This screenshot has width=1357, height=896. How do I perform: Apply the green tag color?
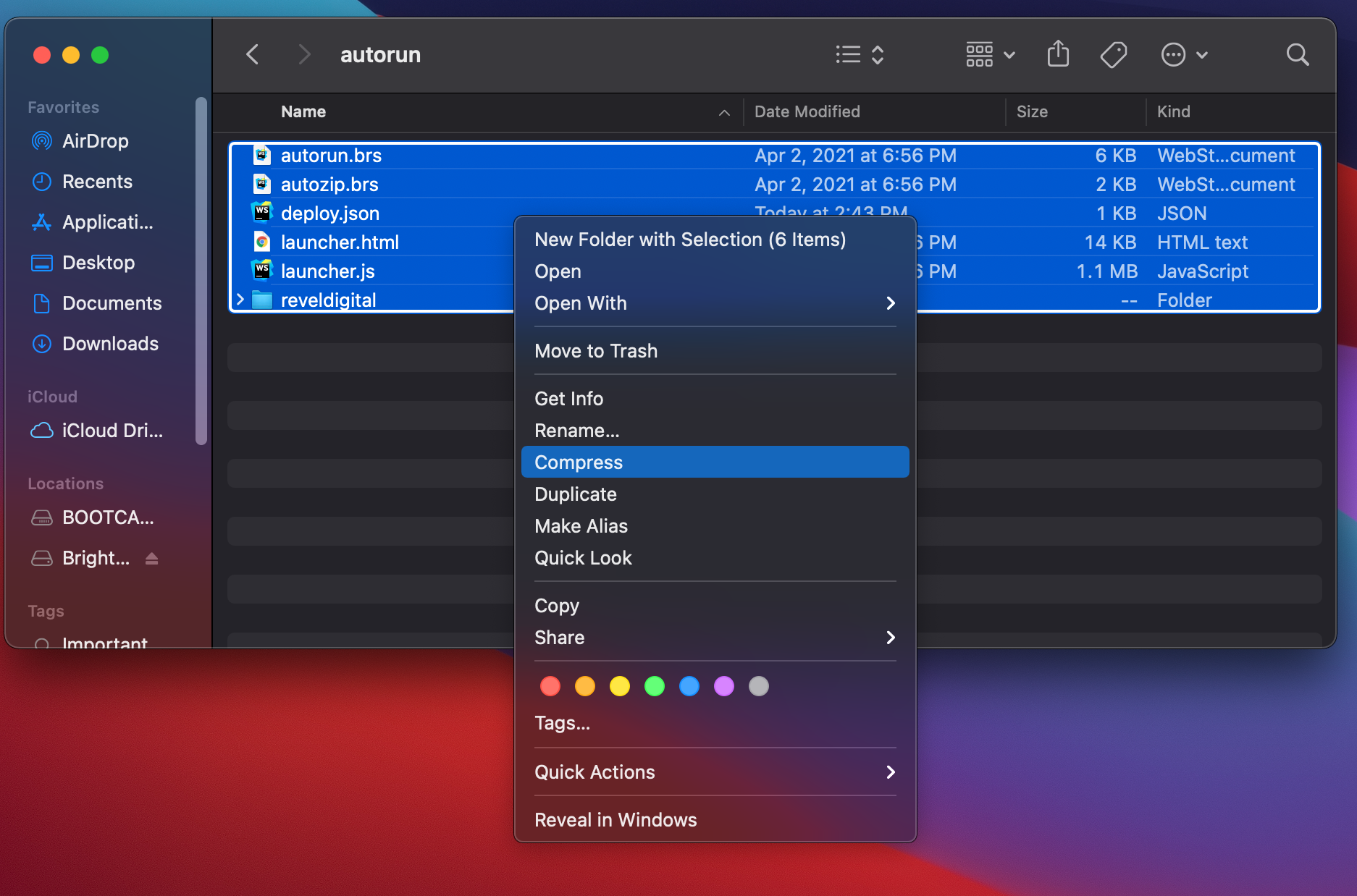[655, 686]
